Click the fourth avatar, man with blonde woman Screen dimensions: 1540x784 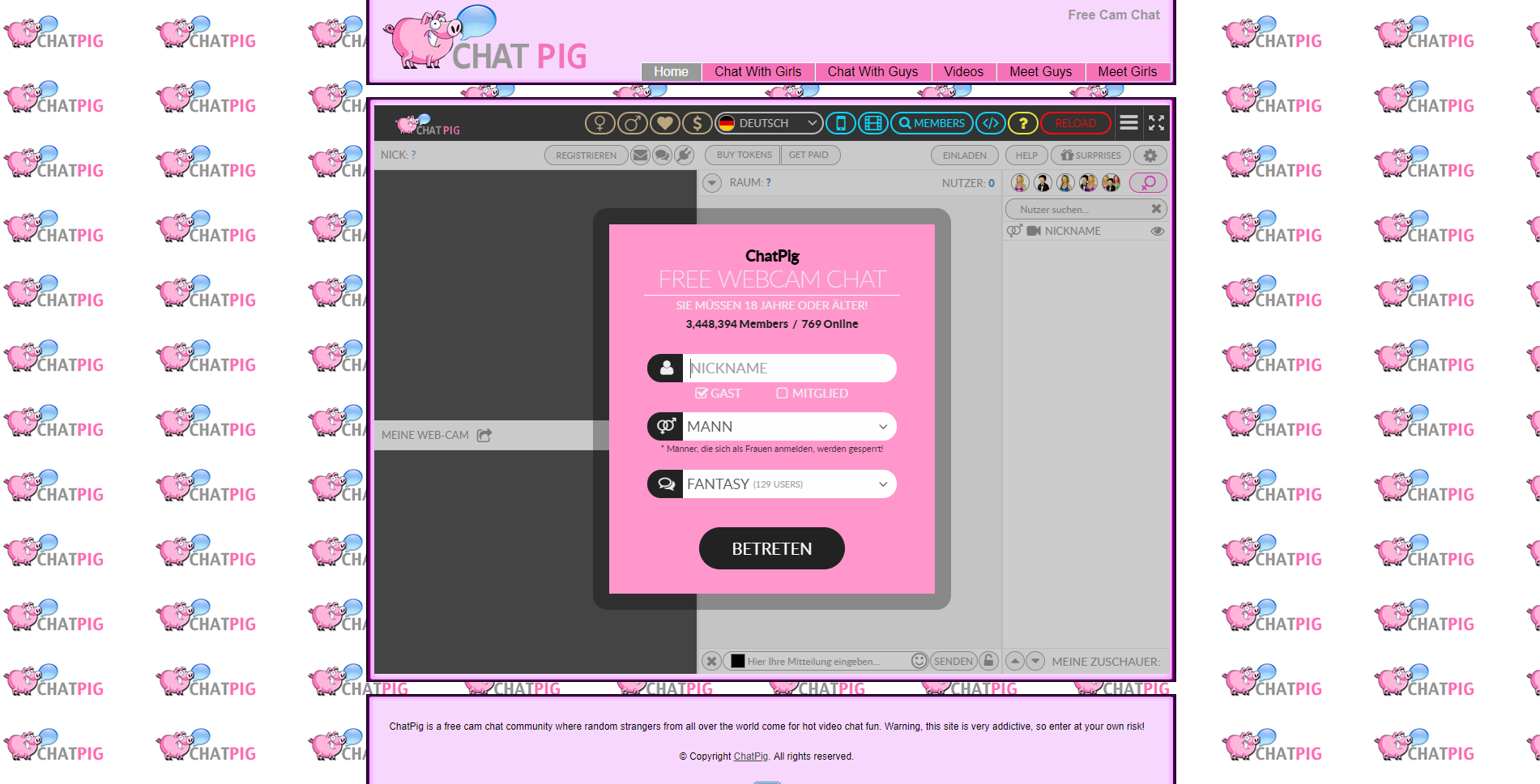coord(1088,182)
